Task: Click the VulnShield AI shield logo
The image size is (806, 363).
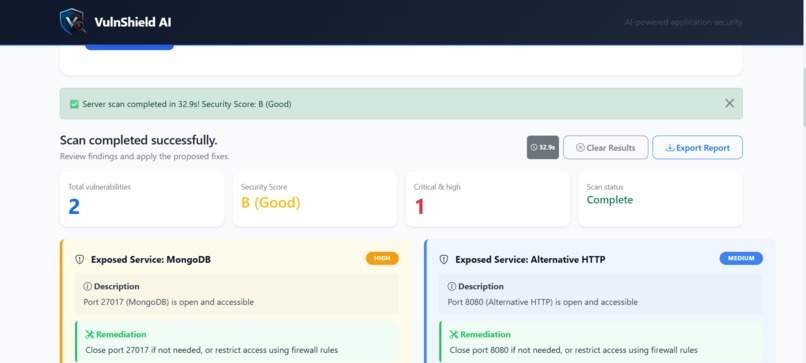Action: pyautogui.click(x=73, y=22)
